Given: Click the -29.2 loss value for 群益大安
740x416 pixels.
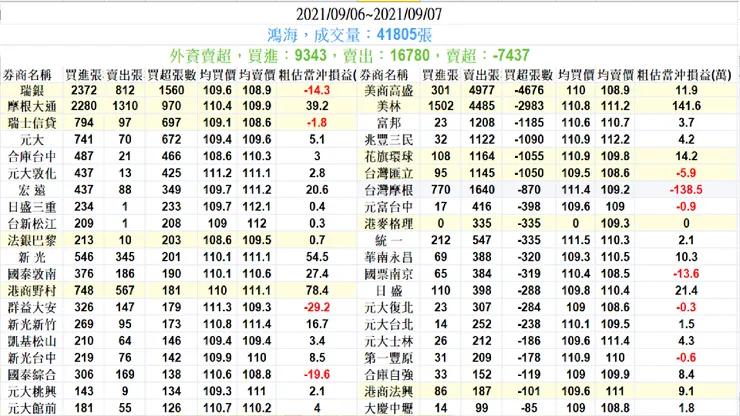Looking at the screenshot, I should 317,307.
